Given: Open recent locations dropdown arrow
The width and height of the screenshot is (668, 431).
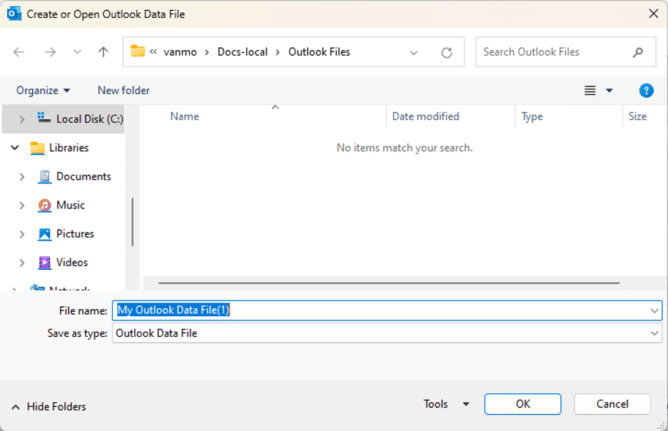Looking at the screenshot, I should tap(77, 52).
